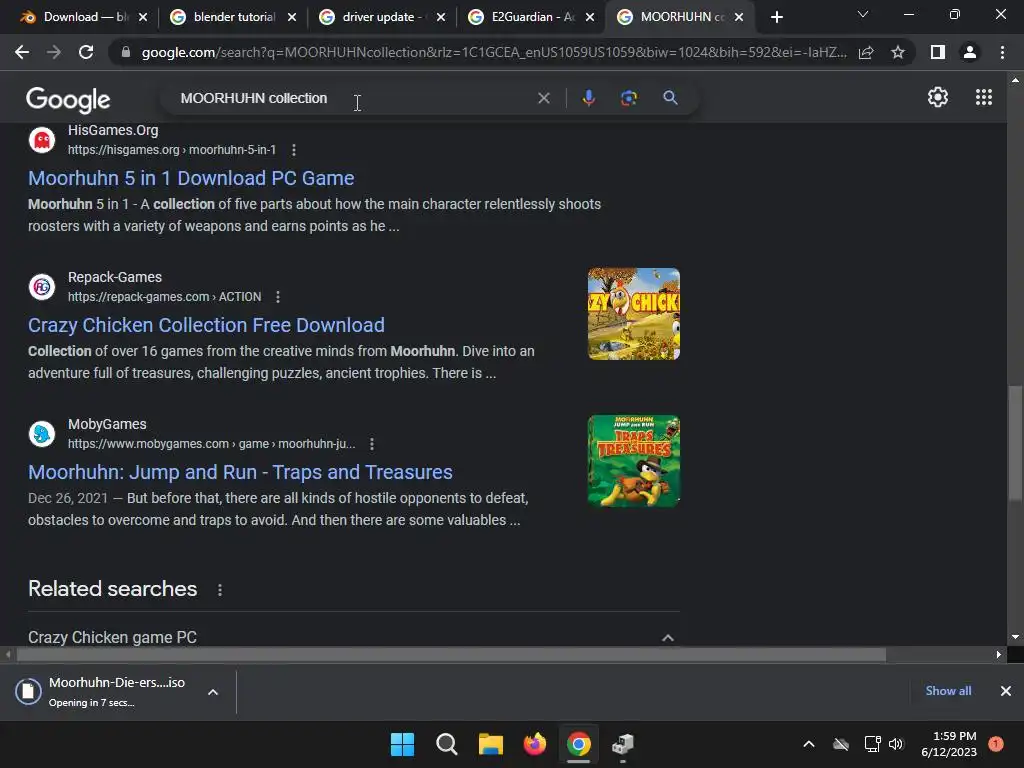The width and height of the screenshot is (1024, 768).
Task: Open more options for HisGames.Org result
Action: click(x=294, y=150)
